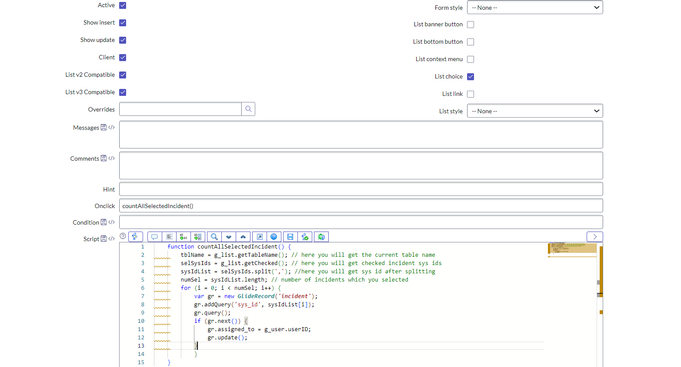Click the code minimap preview thumbnail
Viewport: 681px width, 367px height.
(572, 249)
